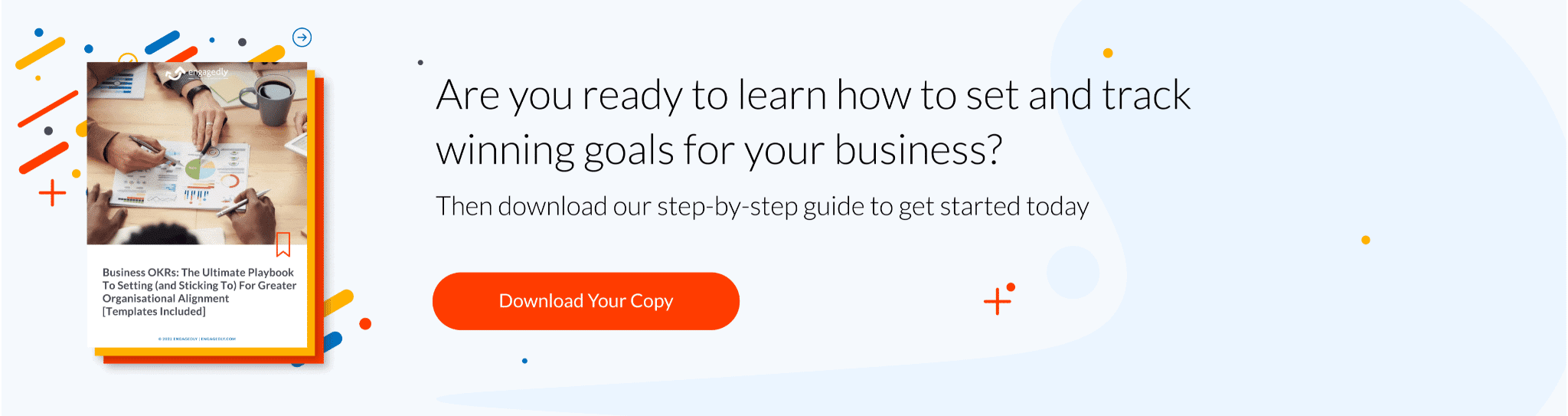Click the small dark dot left of the headline
Viewport: 1568px width, 416px height.
coord(420,63)
